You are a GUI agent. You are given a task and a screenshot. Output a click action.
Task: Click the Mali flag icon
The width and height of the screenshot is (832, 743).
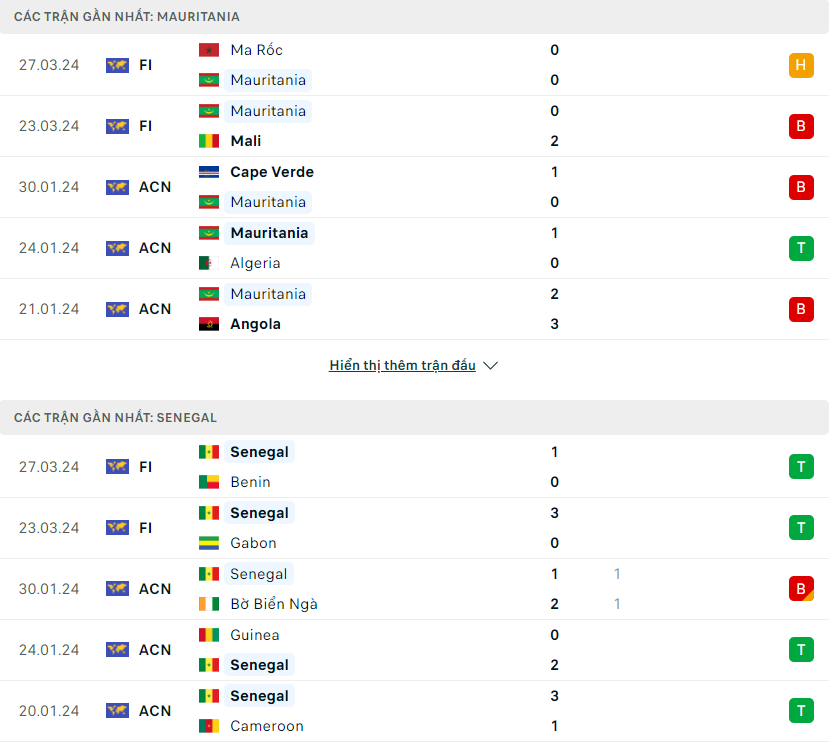pos(209,141)
